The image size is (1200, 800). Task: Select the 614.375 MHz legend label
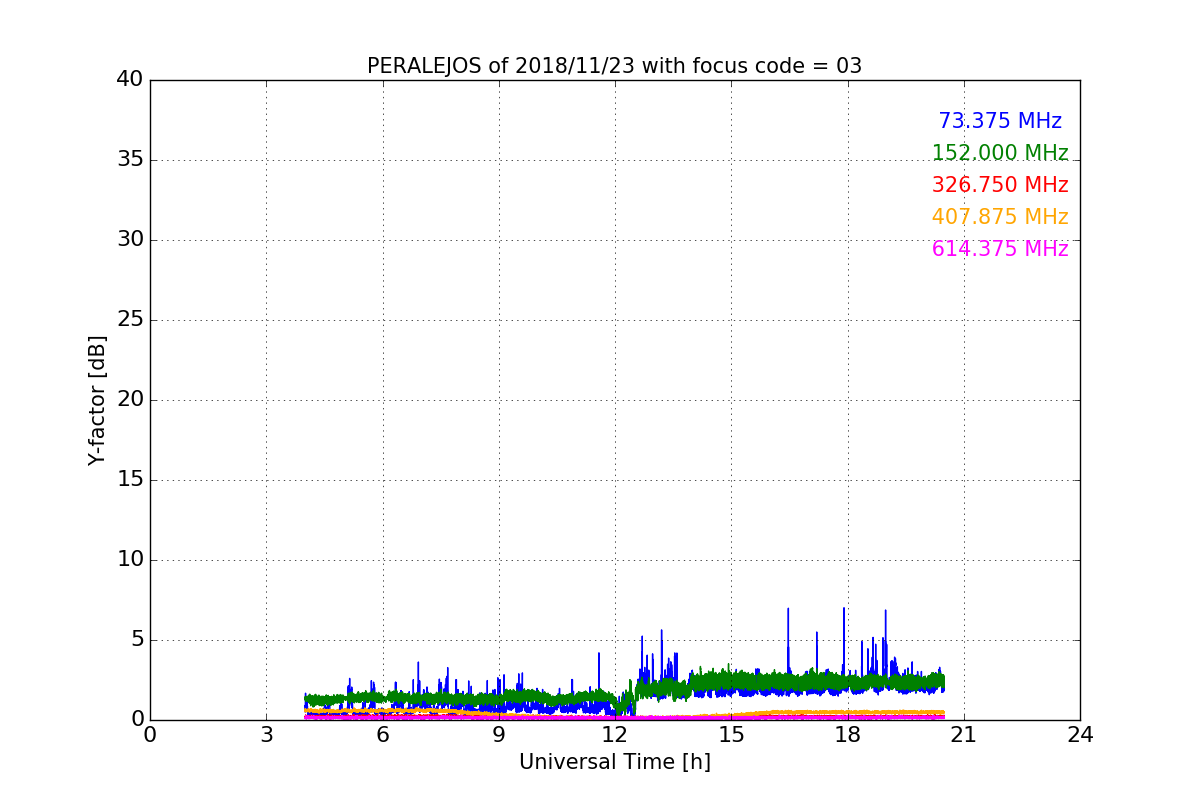1000,249
